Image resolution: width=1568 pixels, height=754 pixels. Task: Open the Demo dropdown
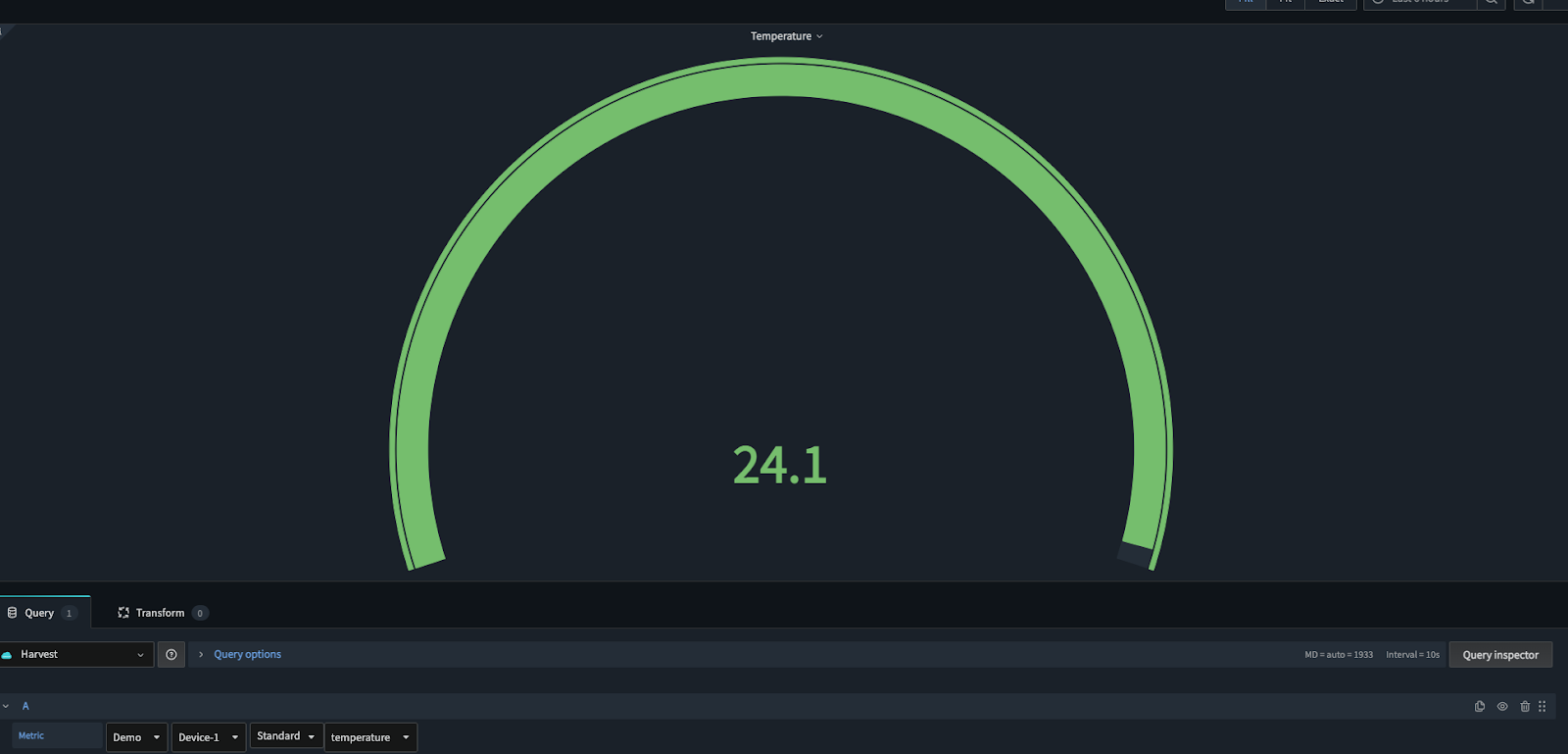(x=136, y=737)
